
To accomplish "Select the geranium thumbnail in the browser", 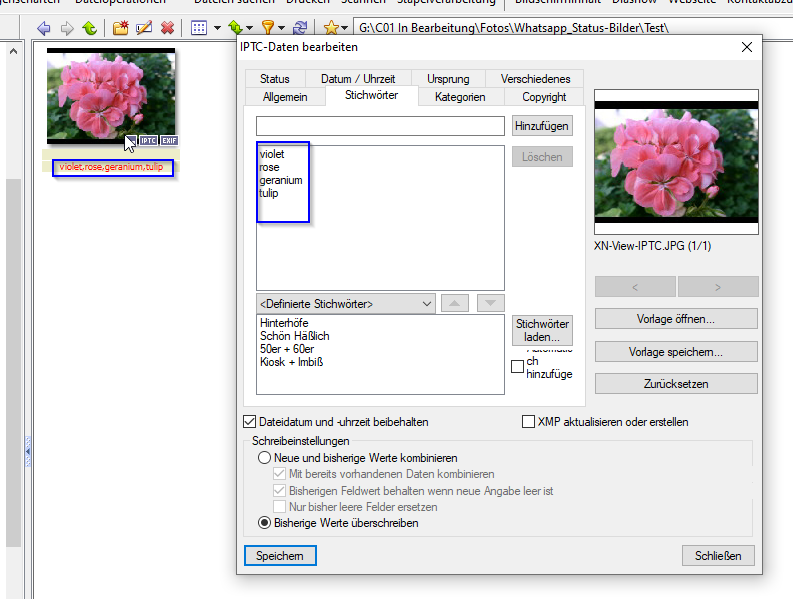I will click(111, 96).
